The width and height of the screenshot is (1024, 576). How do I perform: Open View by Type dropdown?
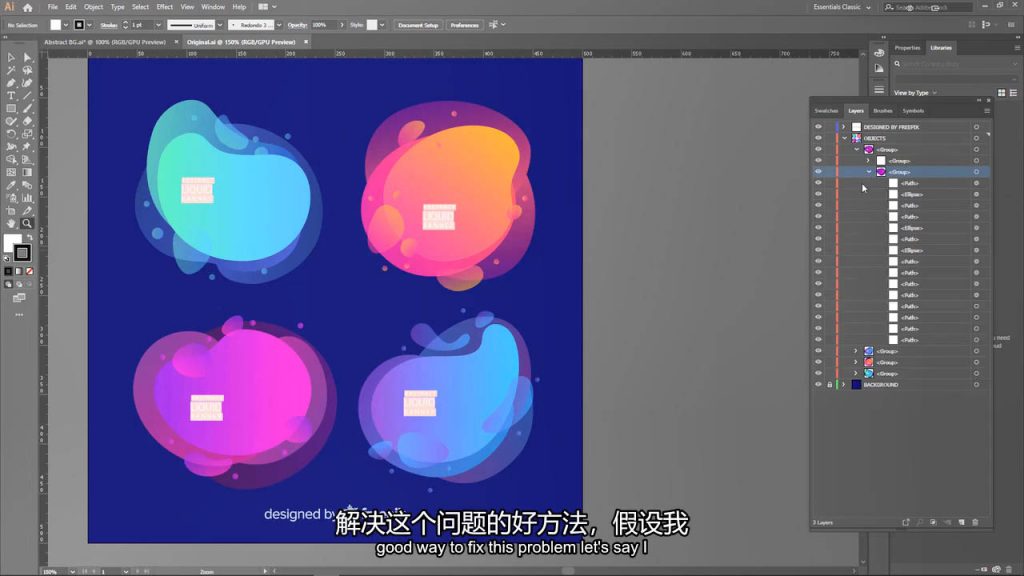(x=915, y=93)
